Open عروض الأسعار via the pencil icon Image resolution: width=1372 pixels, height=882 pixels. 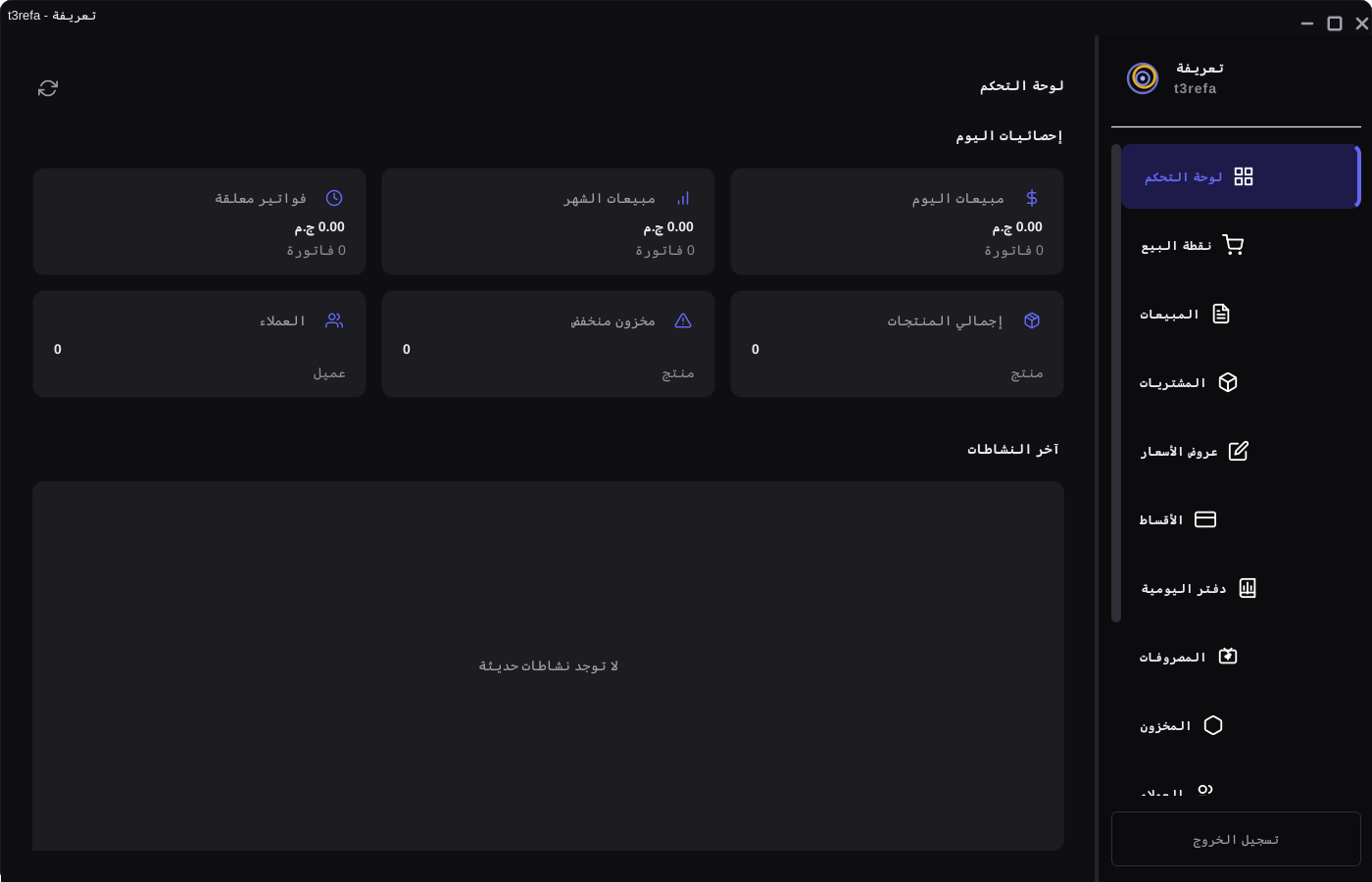click(x=1240, y=451)
